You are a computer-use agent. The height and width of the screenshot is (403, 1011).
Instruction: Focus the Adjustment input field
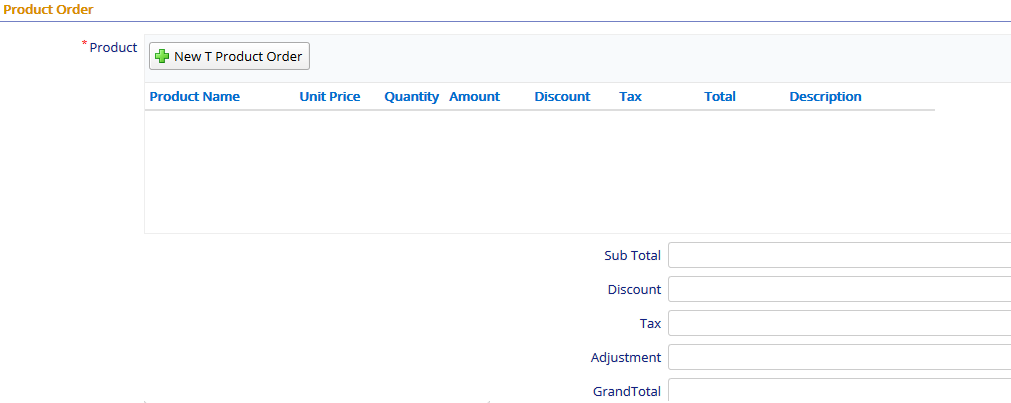(839, 357)
